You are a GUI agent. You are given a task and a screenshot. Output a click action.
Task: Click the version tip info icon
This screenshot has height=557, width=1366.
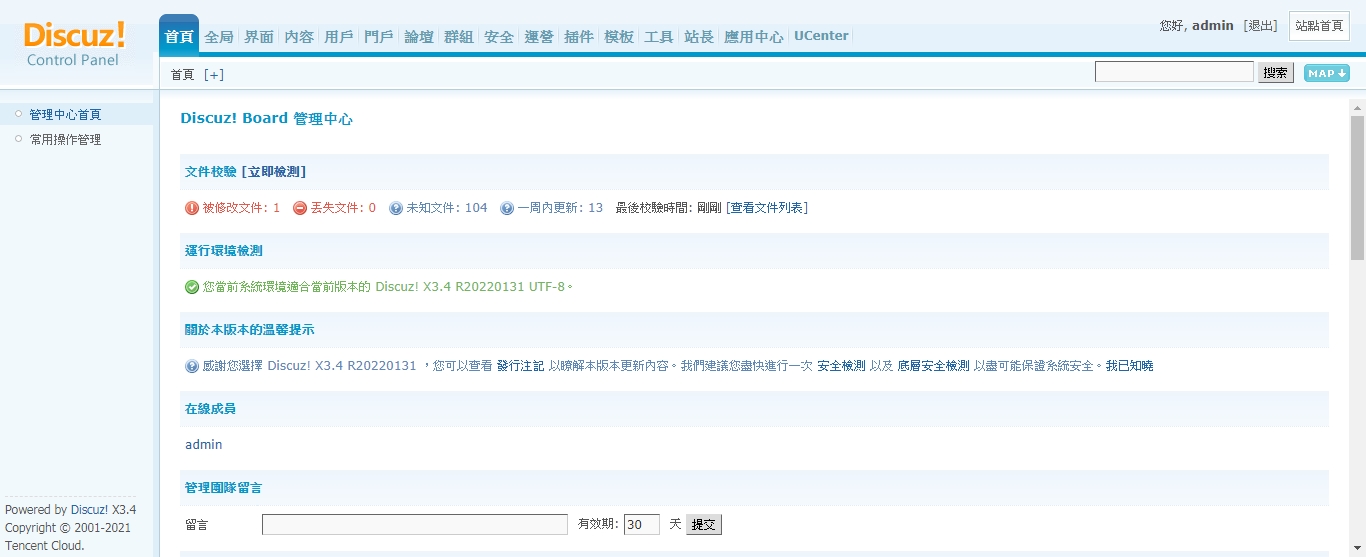click(x=192, y=366)
